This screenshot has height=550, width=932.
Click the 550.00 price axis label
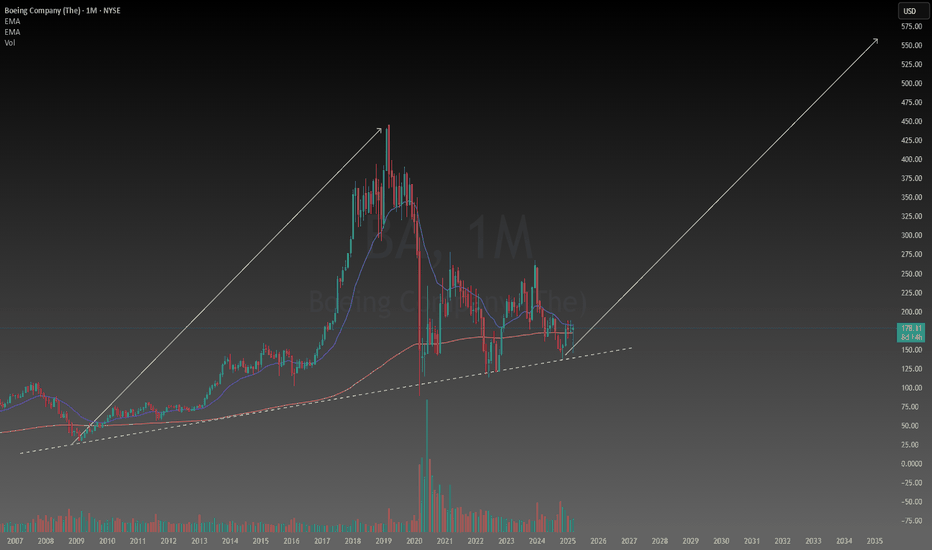[911, 45]
